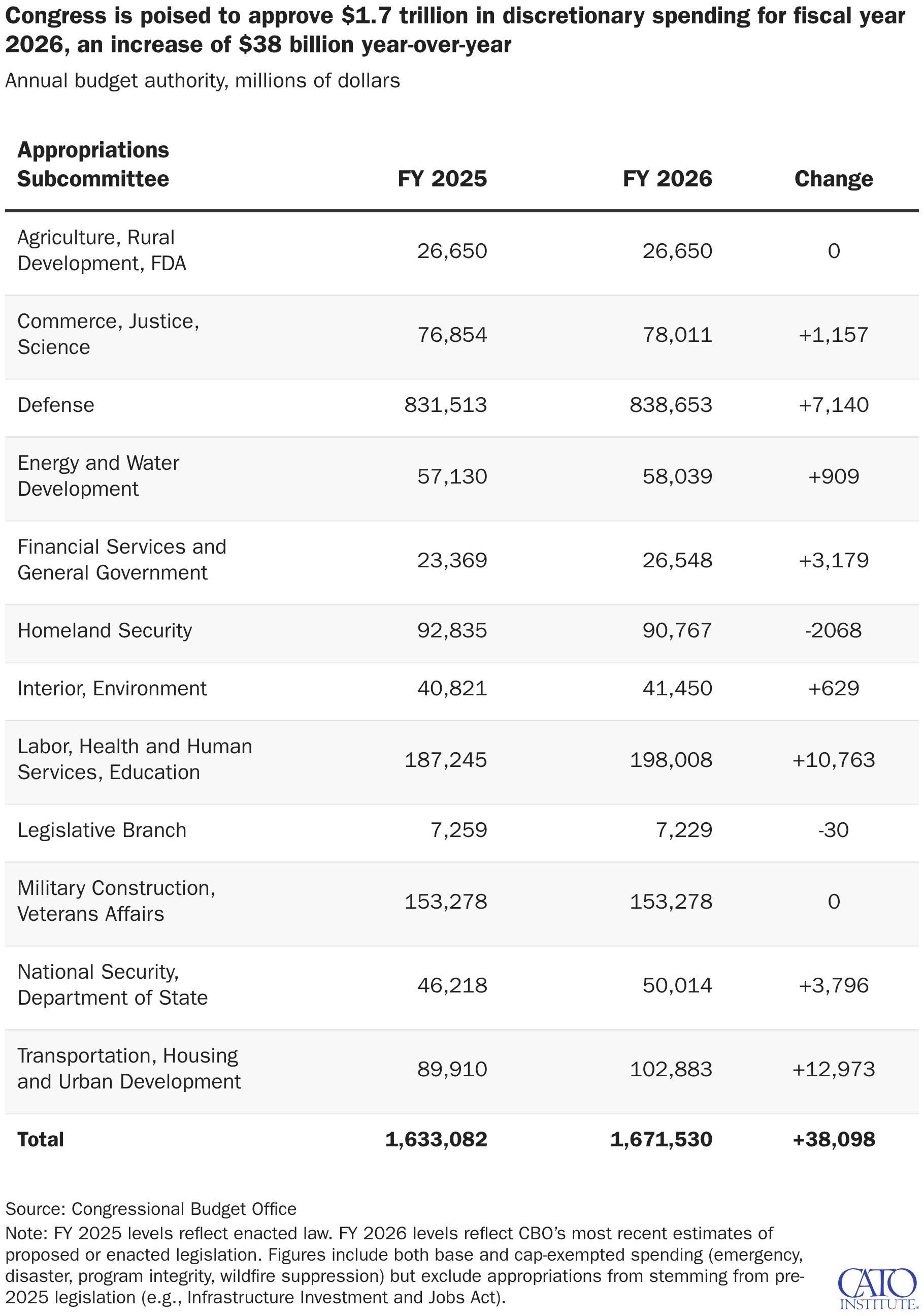Click the FY 2026 total 1,671,530
Image resolution: width=924 pixels, height=1316 pixels.
tap(661, 1139)
